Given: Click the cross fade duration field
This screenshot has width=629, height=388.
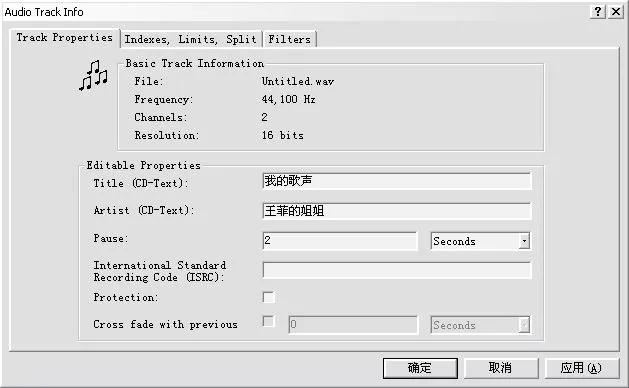Looking at the screenshot, I should pos(353,325).
